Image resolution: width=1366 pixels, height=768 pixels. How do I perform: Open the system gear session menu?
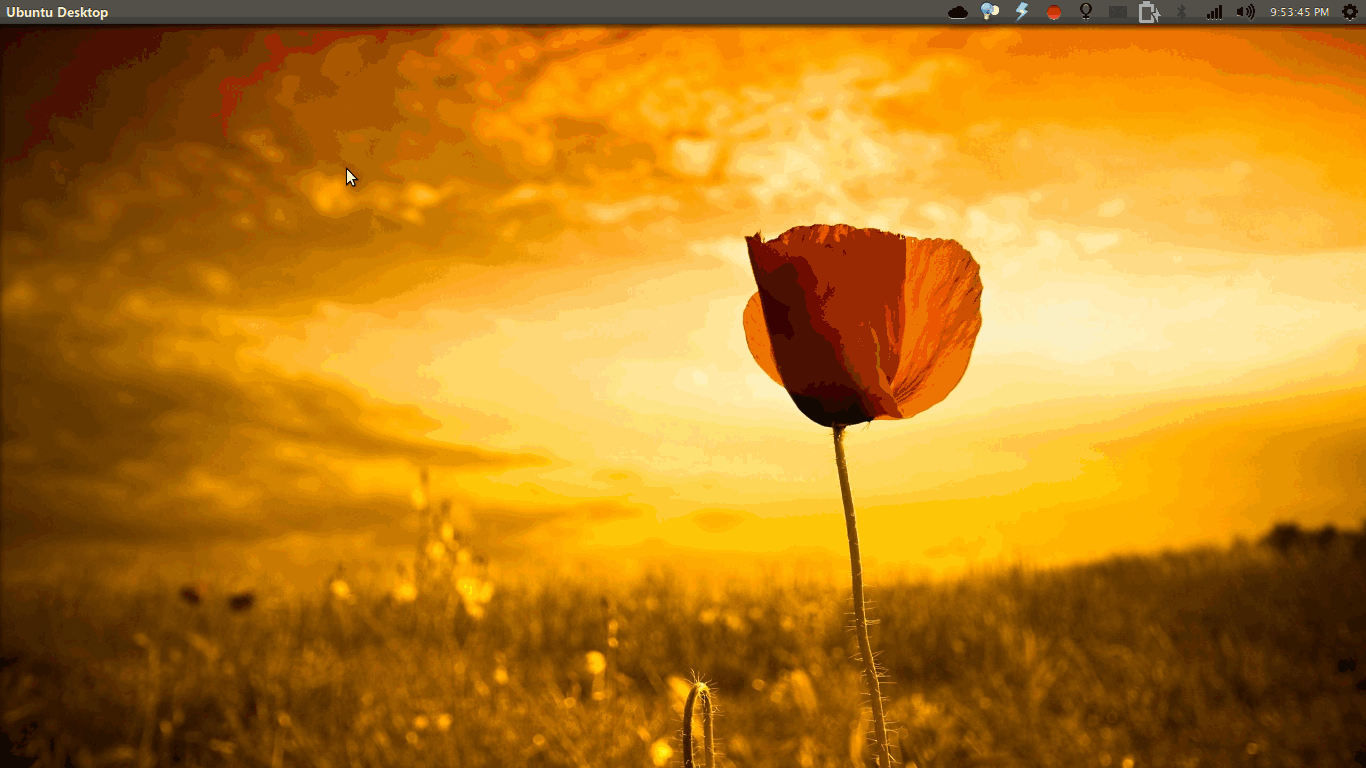(x=1350, y=12)
